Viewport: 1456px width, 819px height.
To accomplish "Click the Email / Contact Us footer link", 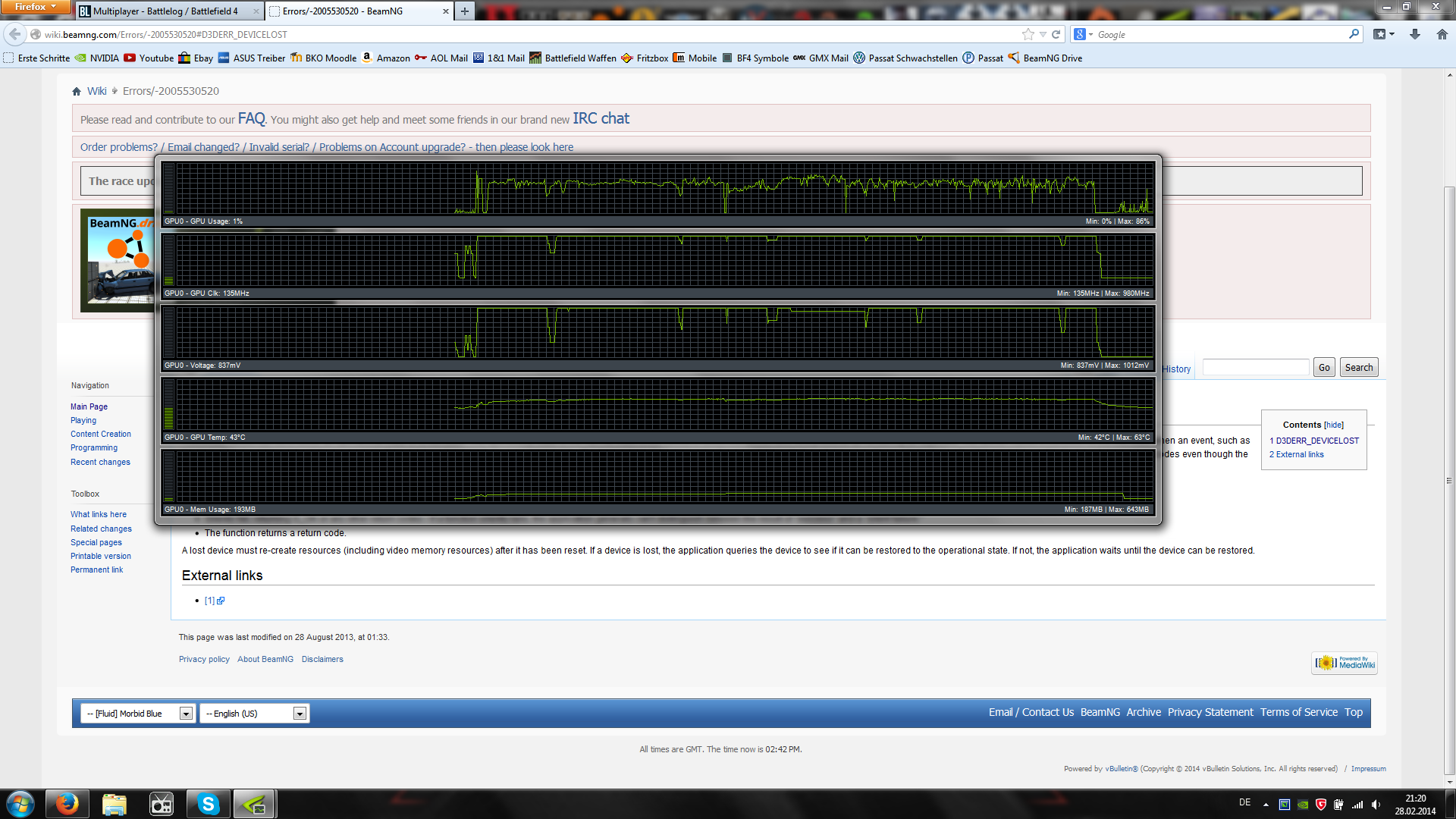I will click(x=1031, y=712).
